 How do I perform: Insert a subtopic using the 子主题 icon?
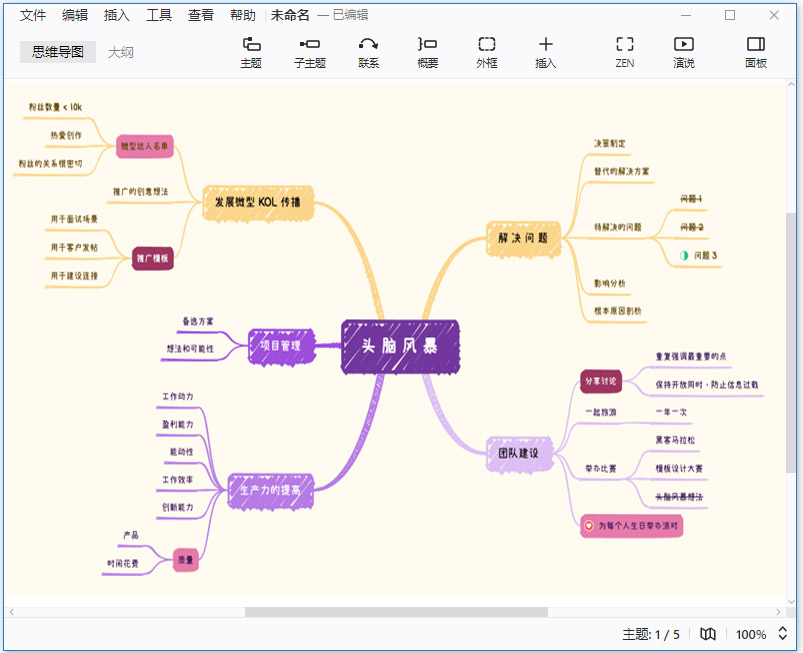pos(309,55)
